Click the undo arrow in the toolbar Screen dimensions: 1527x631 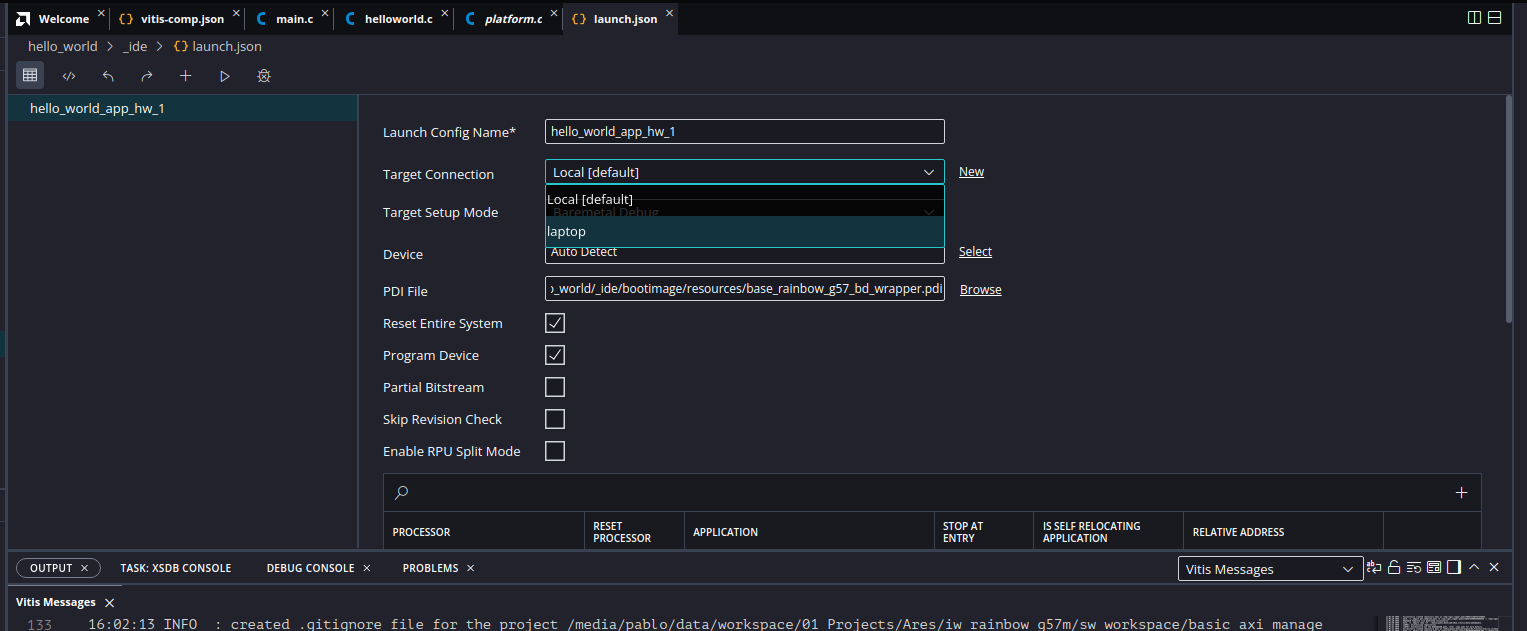point(107,75)
